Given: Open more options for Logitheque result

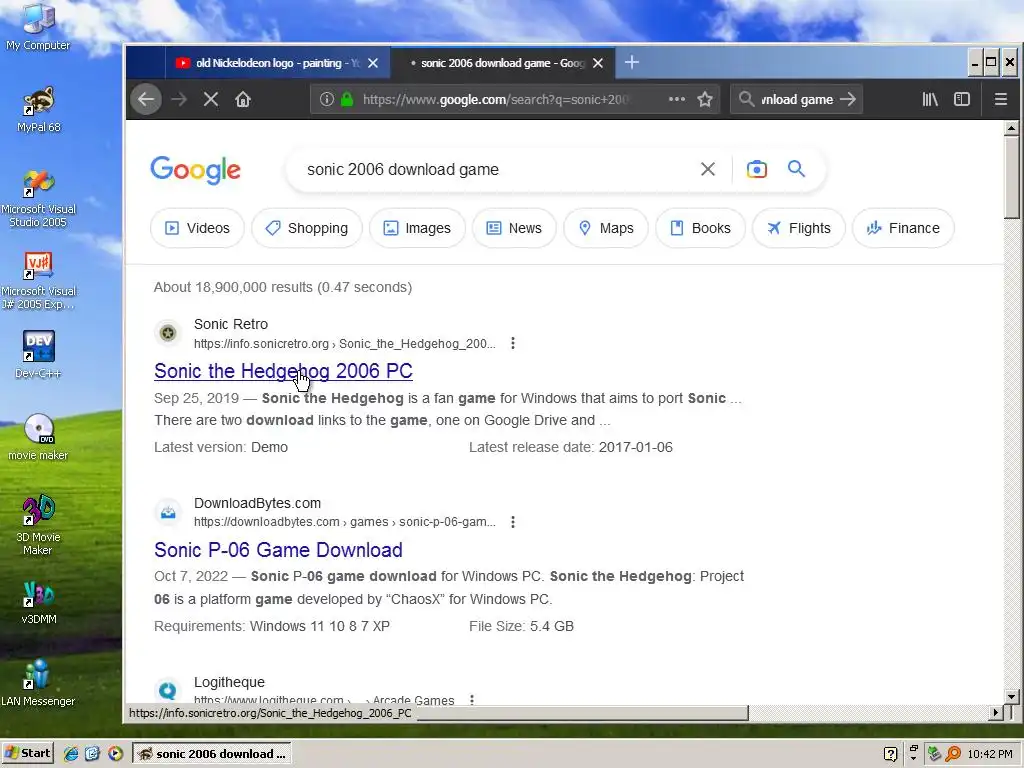Looking at the screenshot, I should [472, 700].
